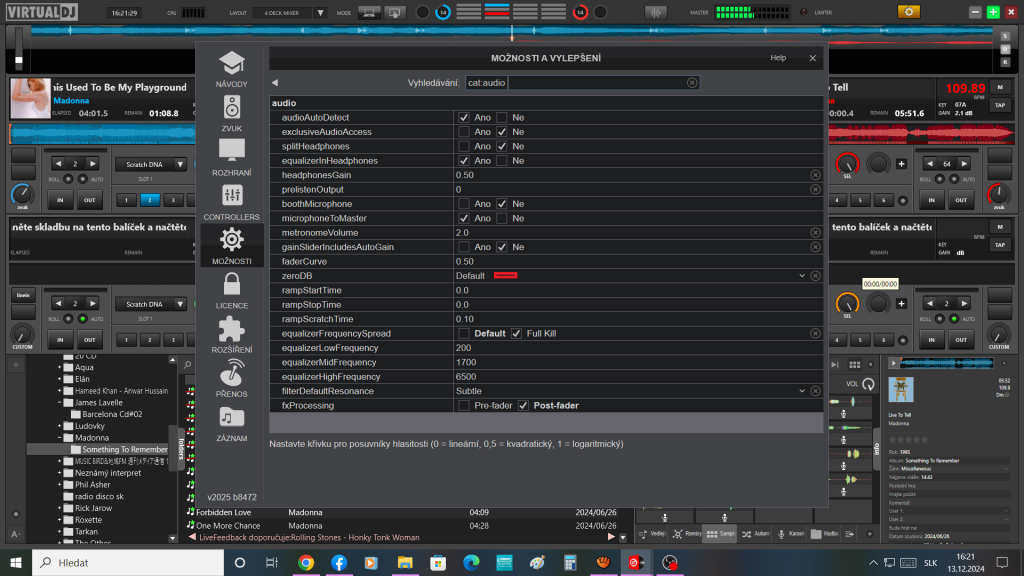
Task: Click the Help link in options
Action: tap(778, 58)
